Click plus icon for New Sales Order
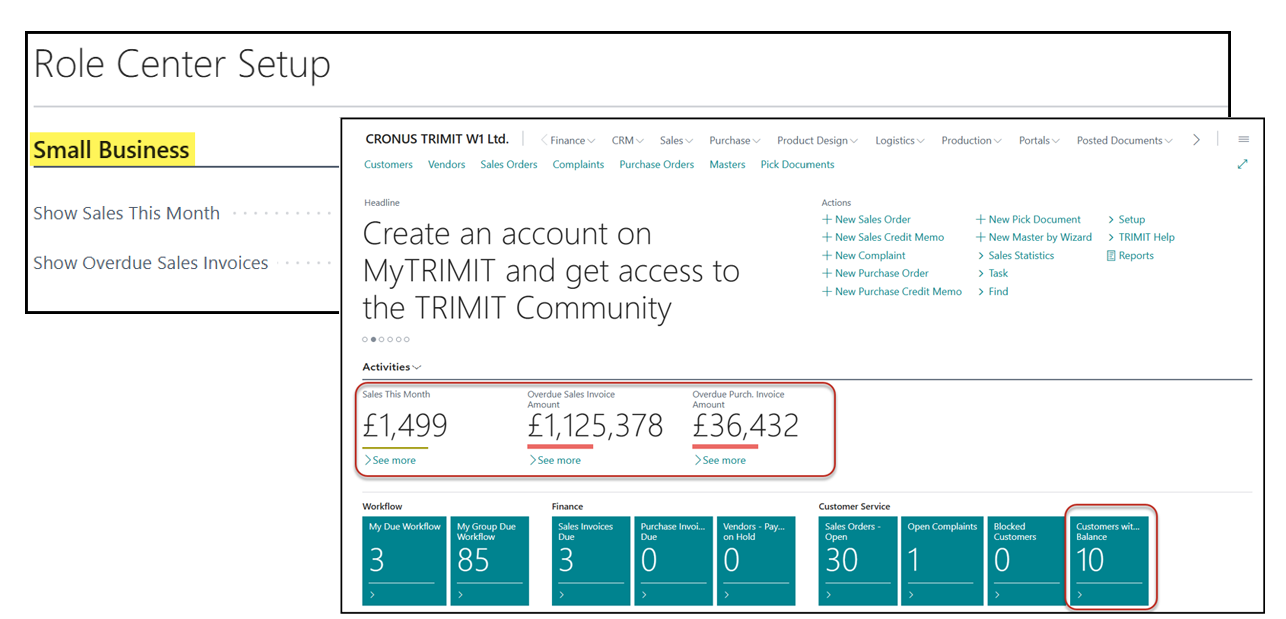 point(827,220)
